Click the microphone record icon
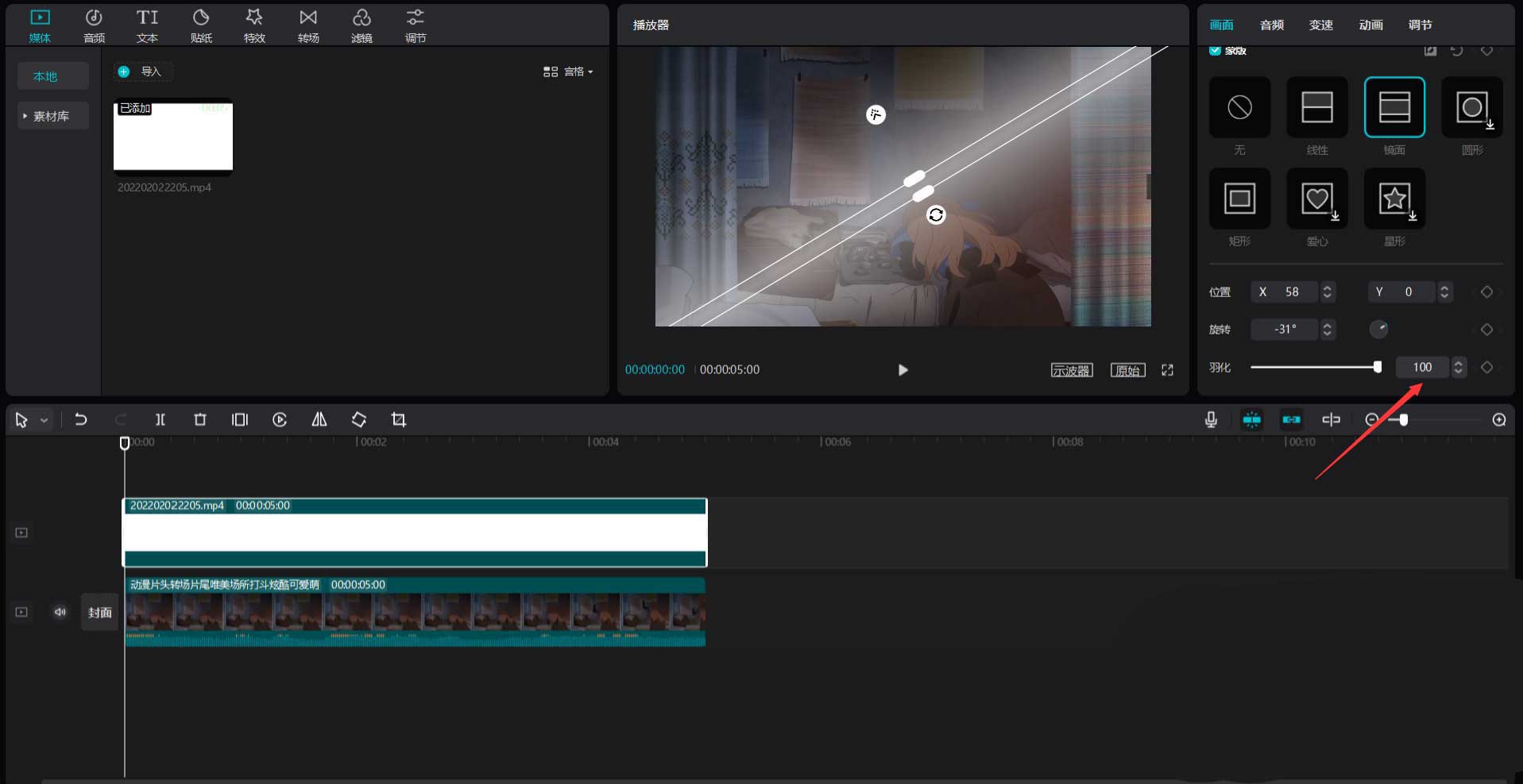1523x784 pixels. 1211,419
